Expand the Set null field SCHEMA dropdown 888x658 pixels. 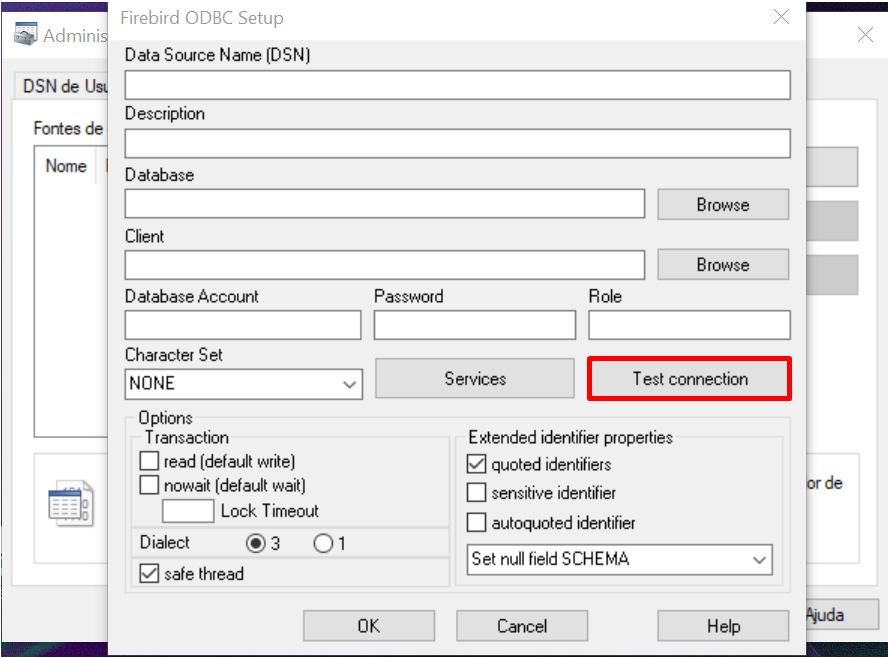(620, 559)
